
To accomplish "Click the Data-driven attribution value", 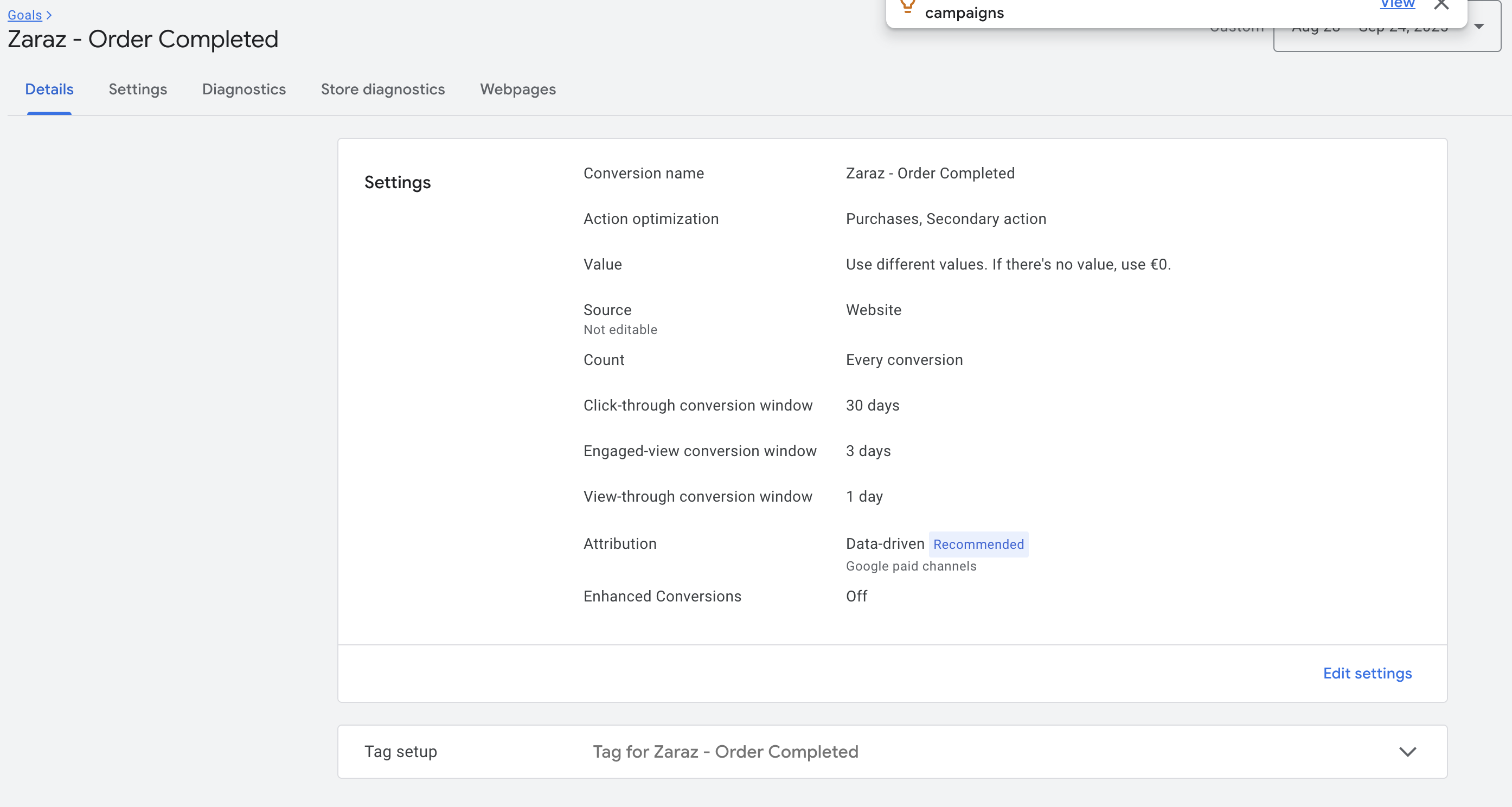I will click(x=885, y=544).
